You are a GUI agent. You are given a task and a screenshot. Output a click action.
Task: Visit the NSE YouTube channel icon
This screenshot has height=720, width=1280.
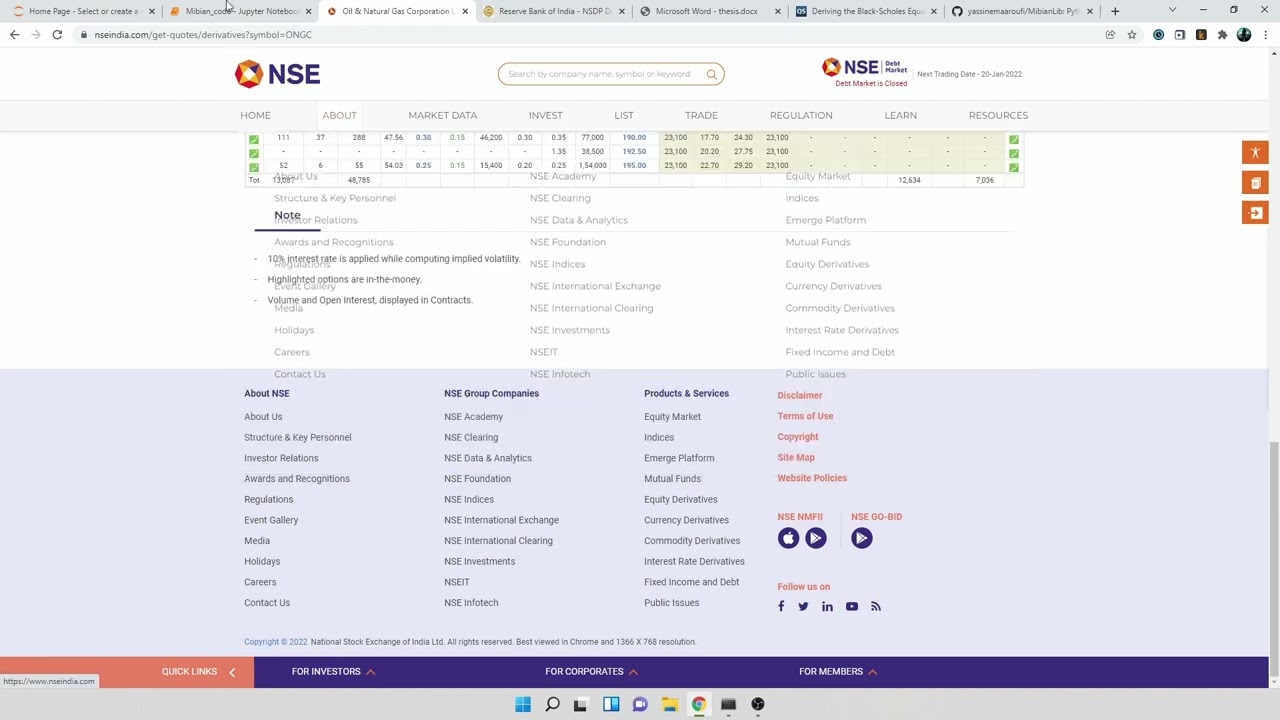pyautogui.click(x=852, y=606)
